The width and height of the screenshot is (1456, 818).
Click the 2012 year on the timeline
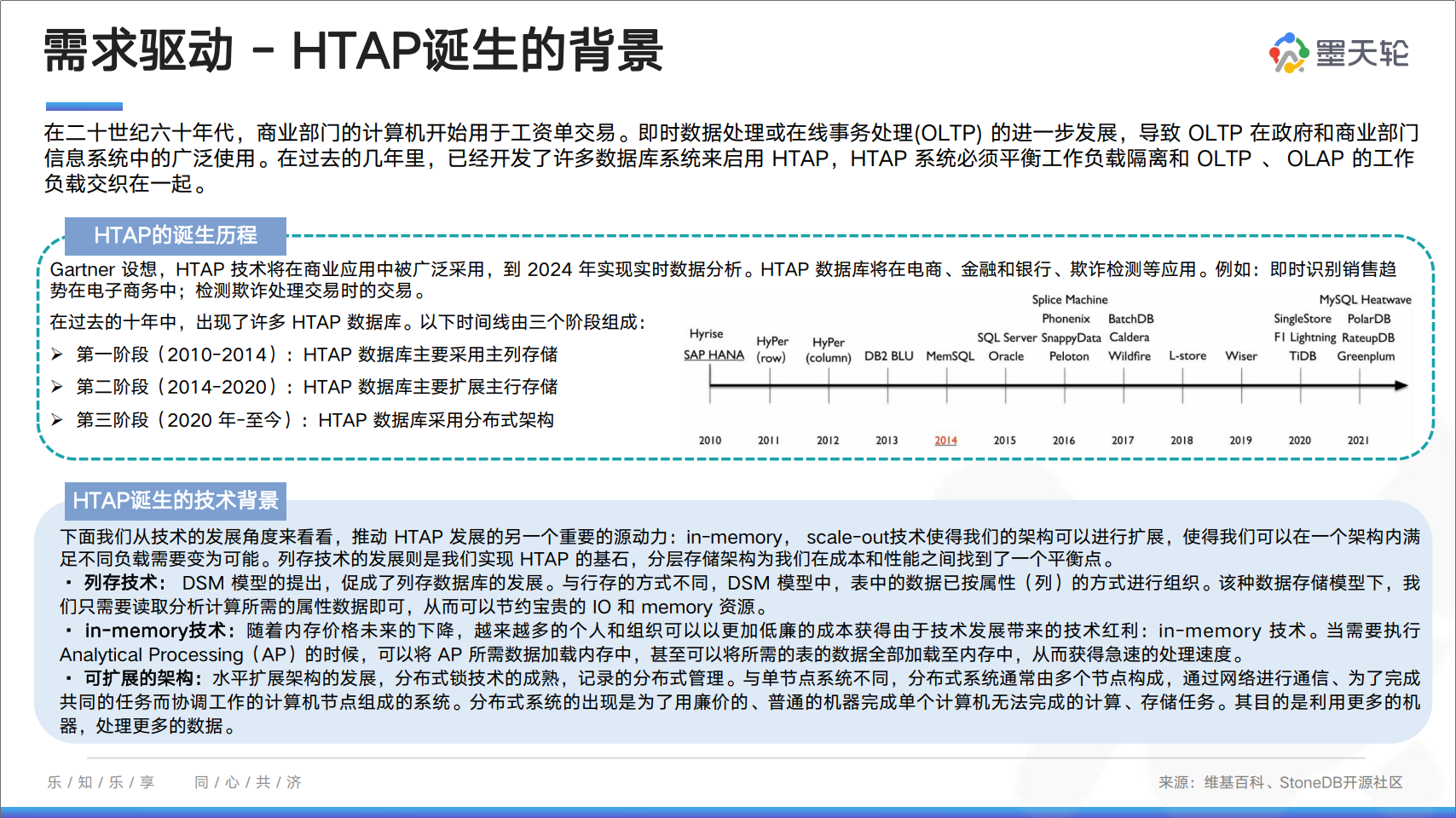(x=828, y=441)
